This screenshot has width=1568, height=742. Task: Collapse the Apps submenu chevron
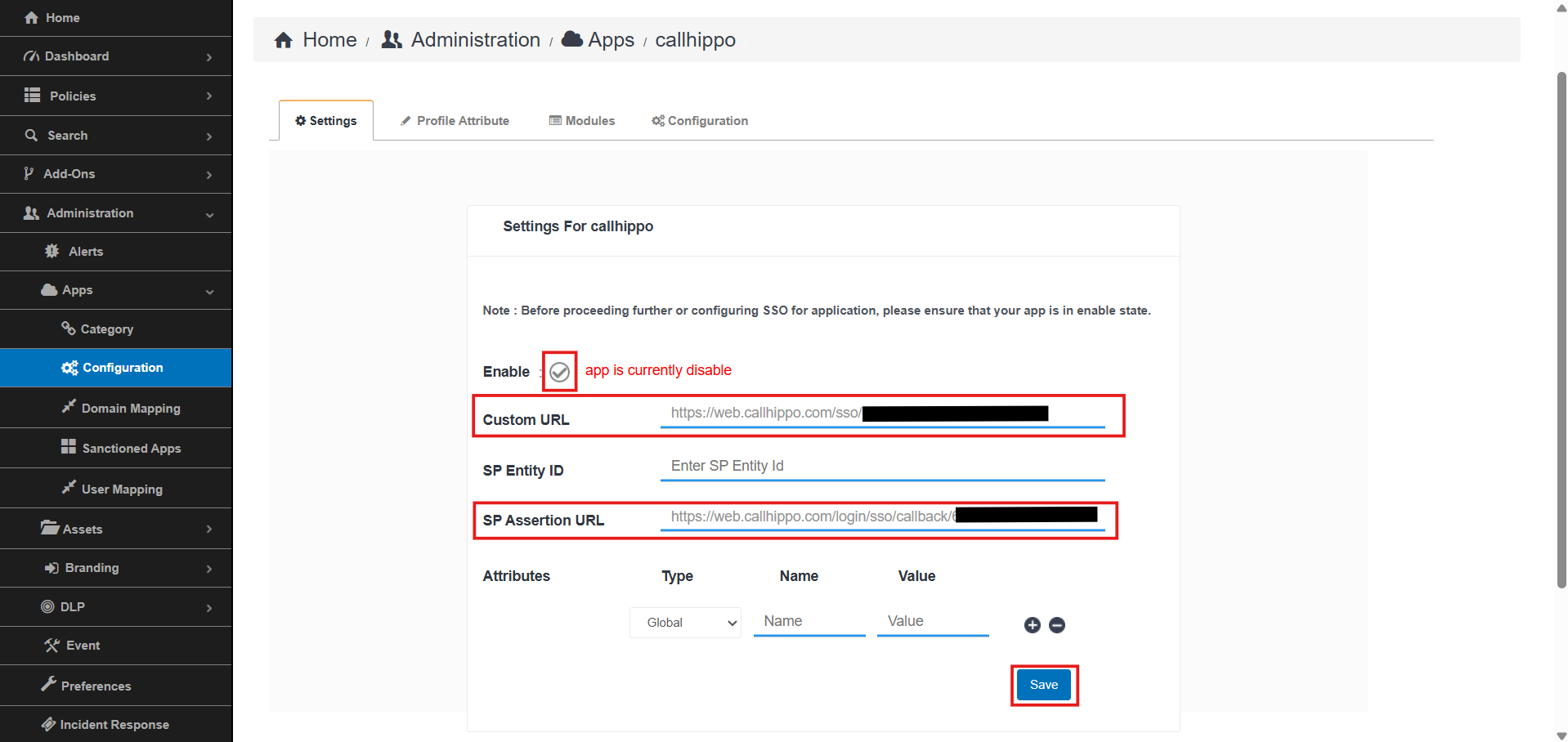(x=209, y=292)
